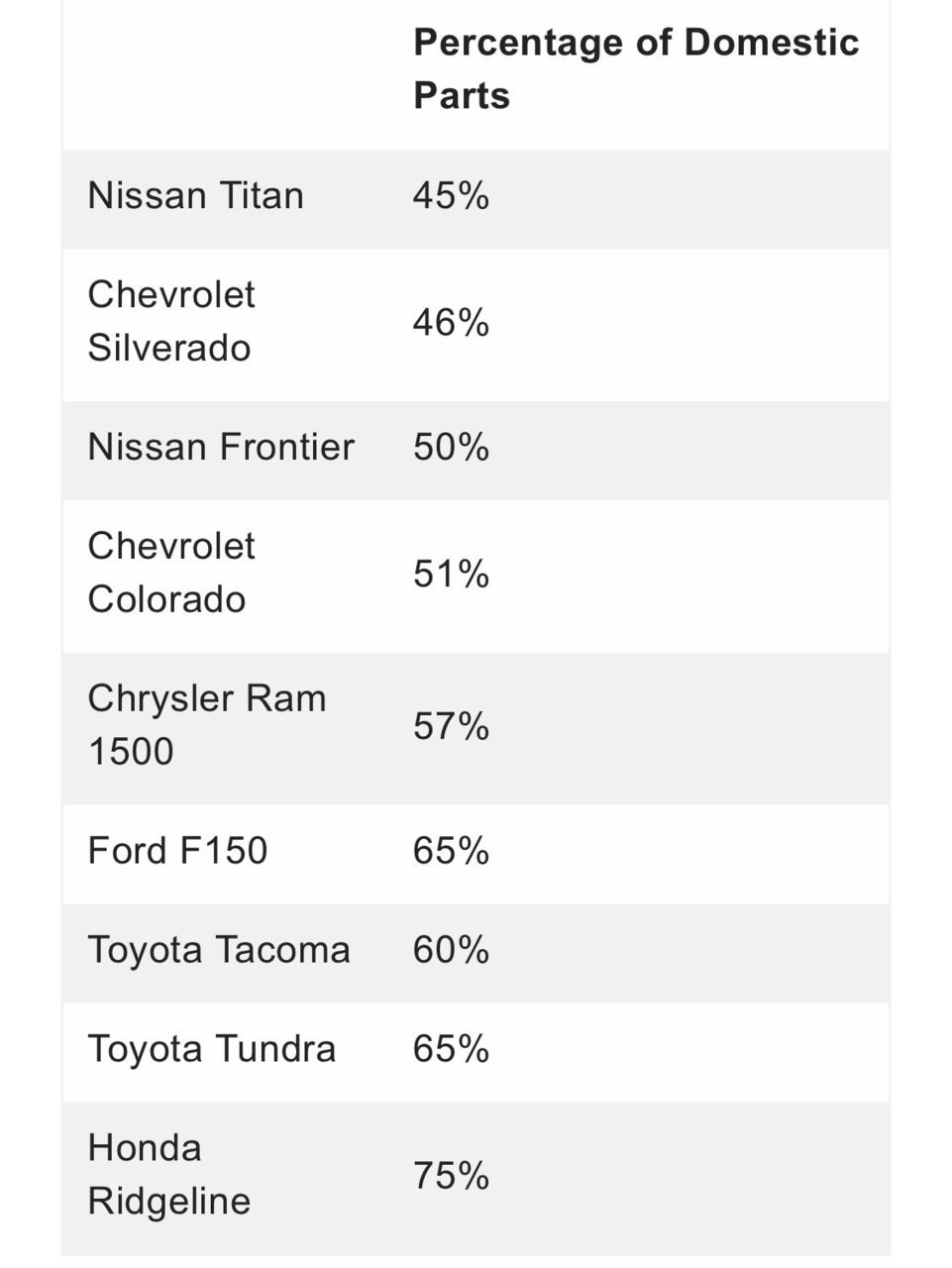Select the Chevrolet Colorado cell
This screenshot has height=1268, width=952.
170,573
